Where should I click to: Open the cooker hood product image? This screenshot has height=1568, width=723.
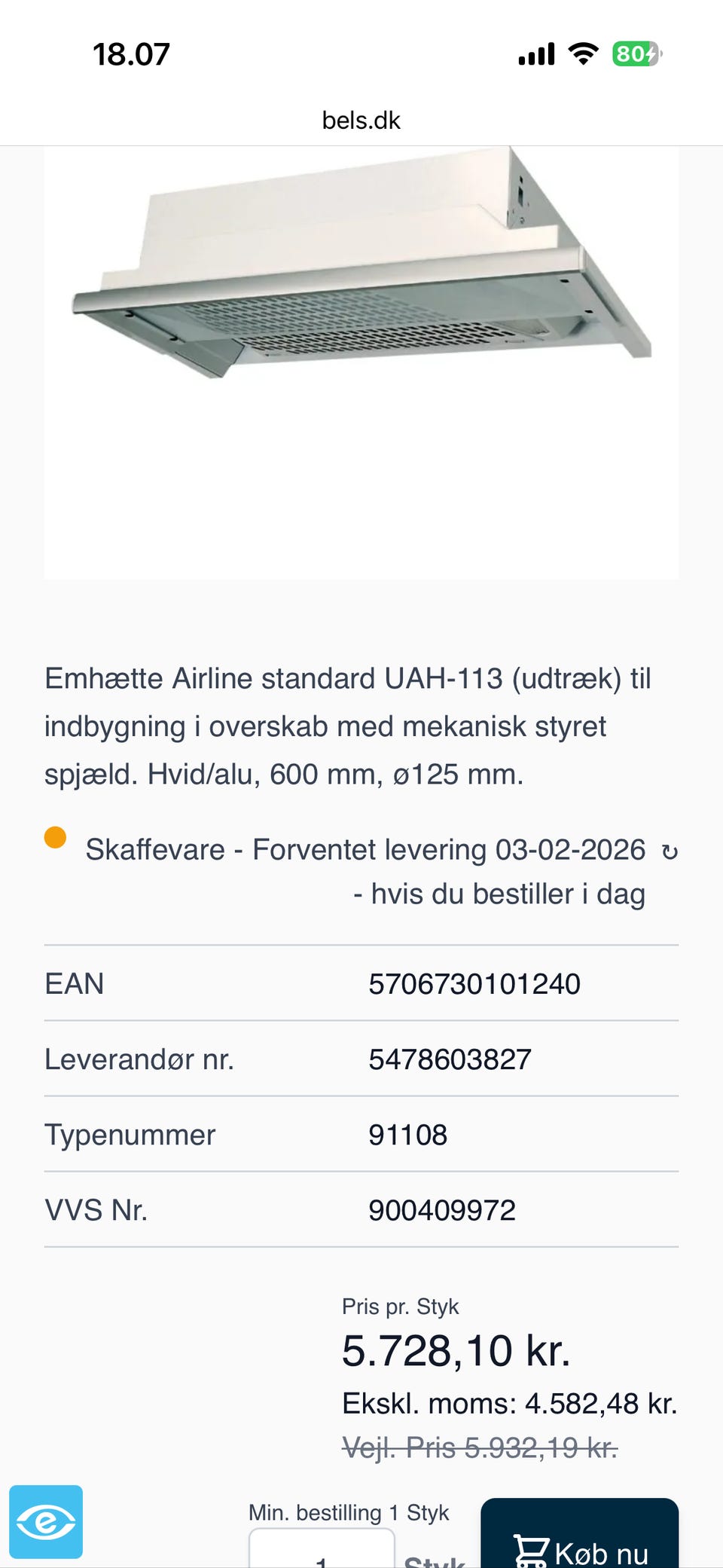[x=361, y=301]
